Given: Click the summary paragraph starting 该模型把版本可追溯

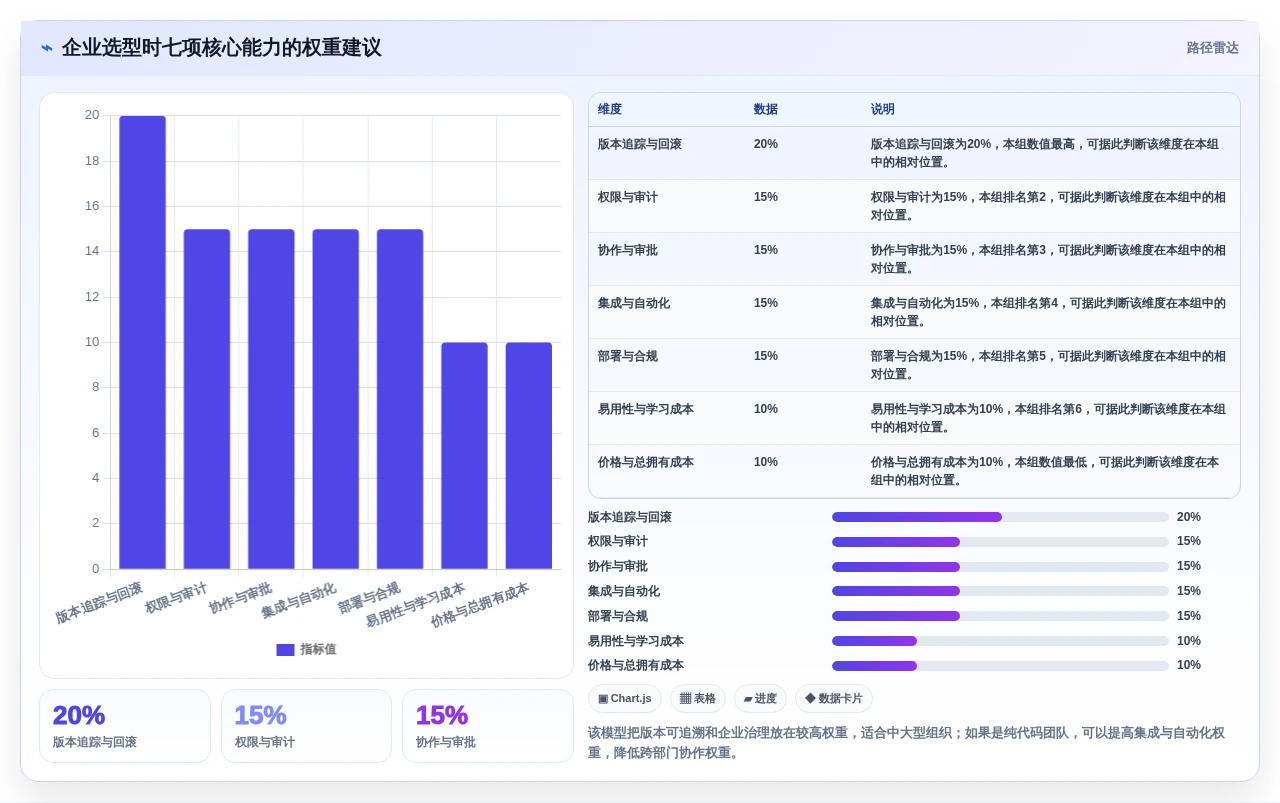Looking at the screenshot, I should (x=906, y=743).
